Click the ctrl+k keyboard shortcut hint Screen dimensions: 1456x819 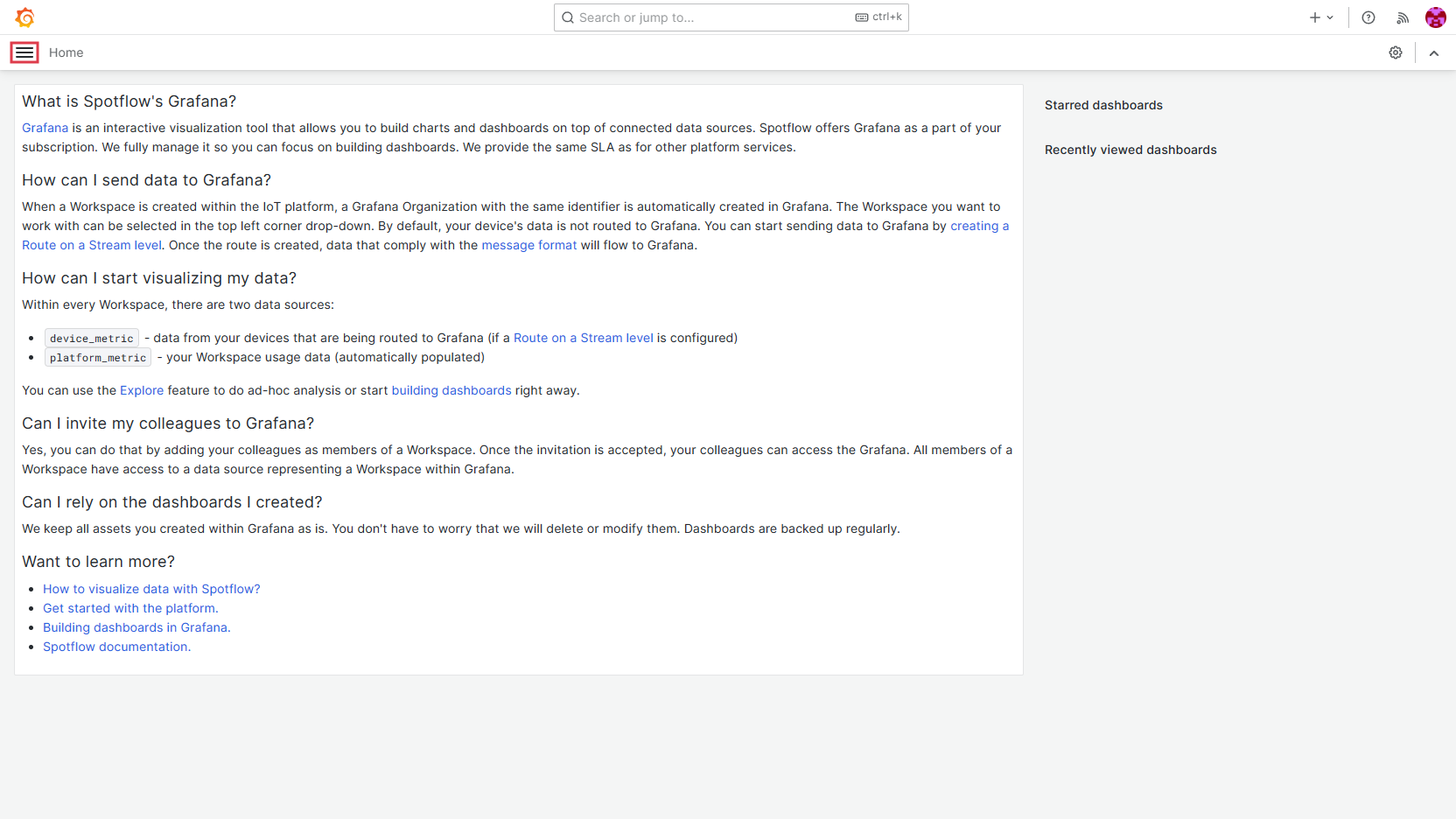878,17
